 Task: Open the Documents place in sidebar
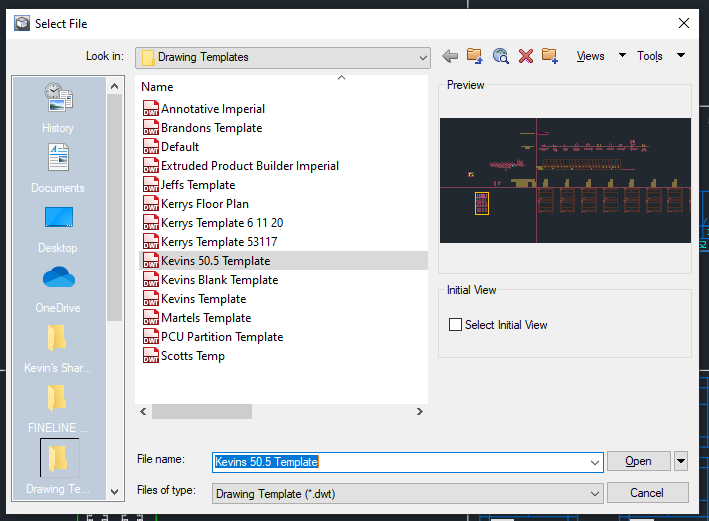pyautogui.click(x=58, y=168)
